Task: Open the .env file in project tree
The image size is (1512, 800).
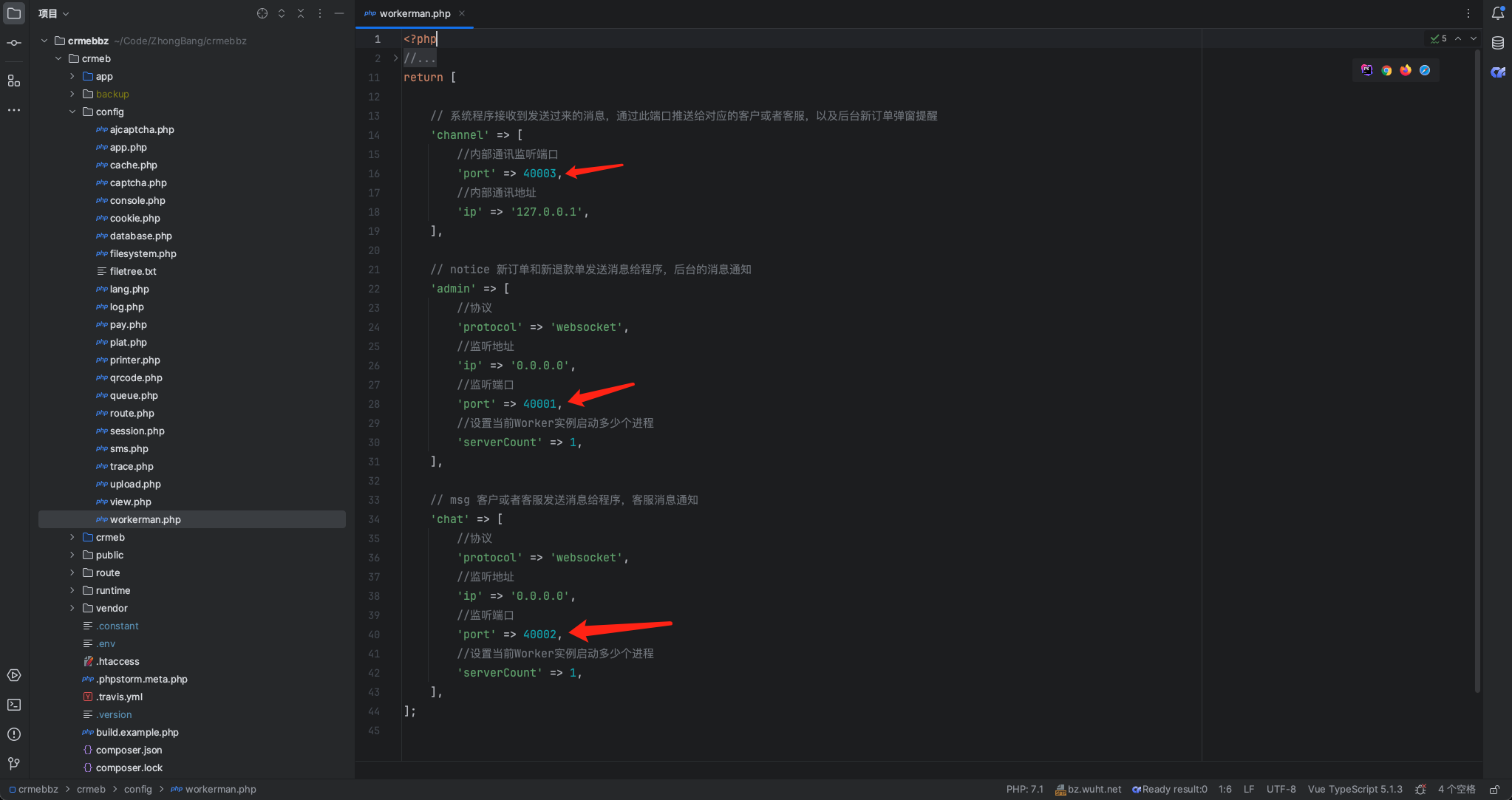Action: click(106, 643)
